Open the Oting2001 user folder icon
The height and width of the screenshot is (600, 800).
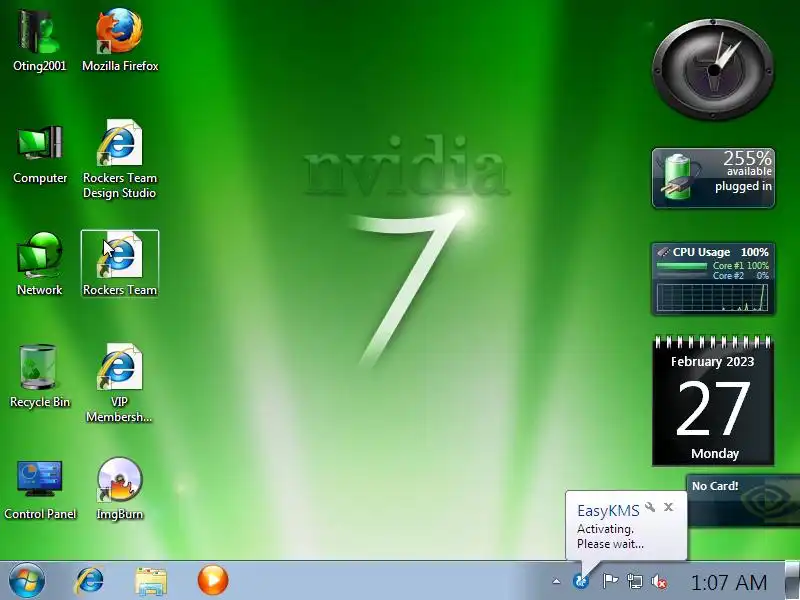(x=39, y=41)
